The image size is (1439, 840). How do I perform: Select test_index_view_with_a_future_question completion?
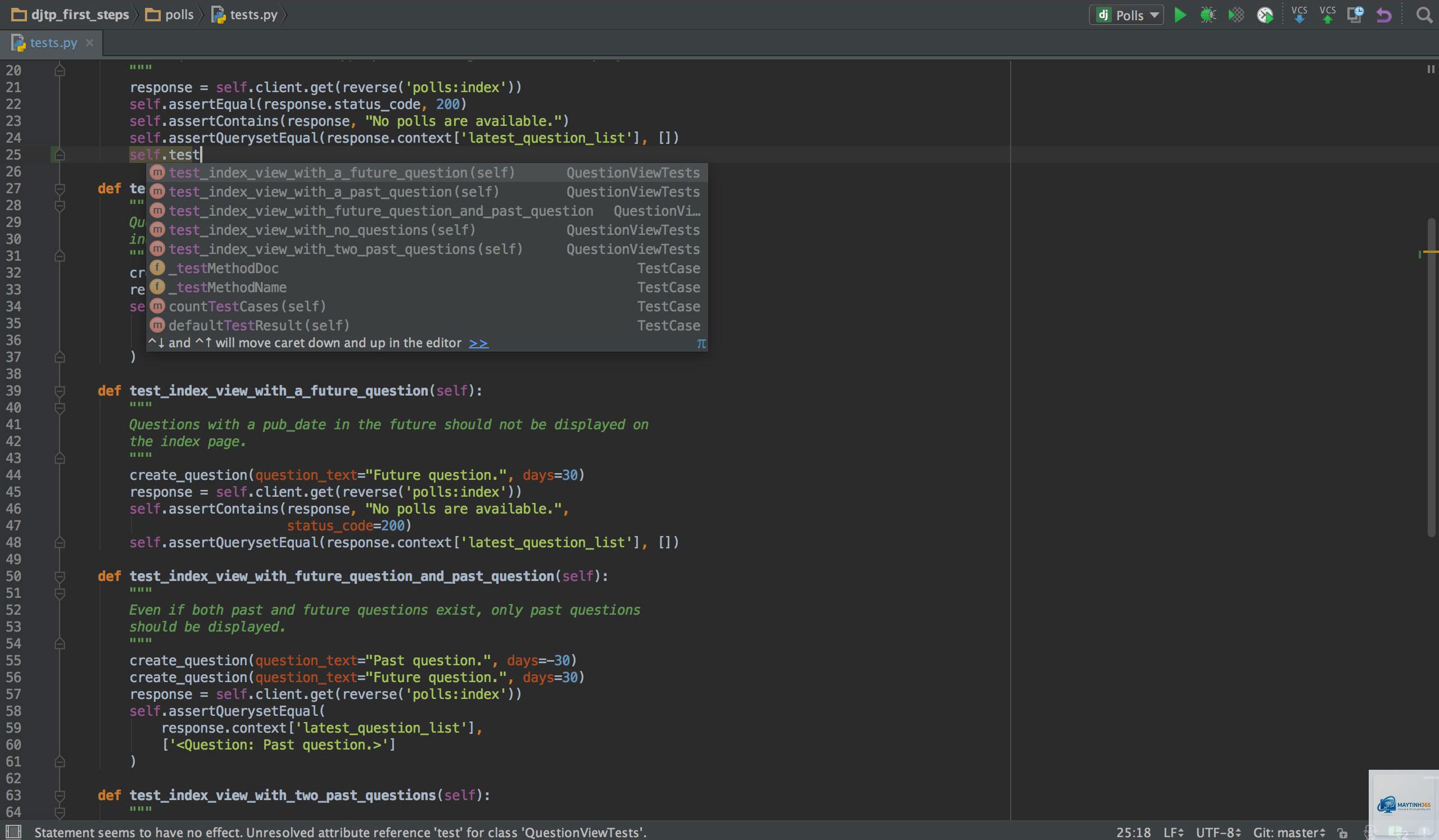(x=427, y=173)
